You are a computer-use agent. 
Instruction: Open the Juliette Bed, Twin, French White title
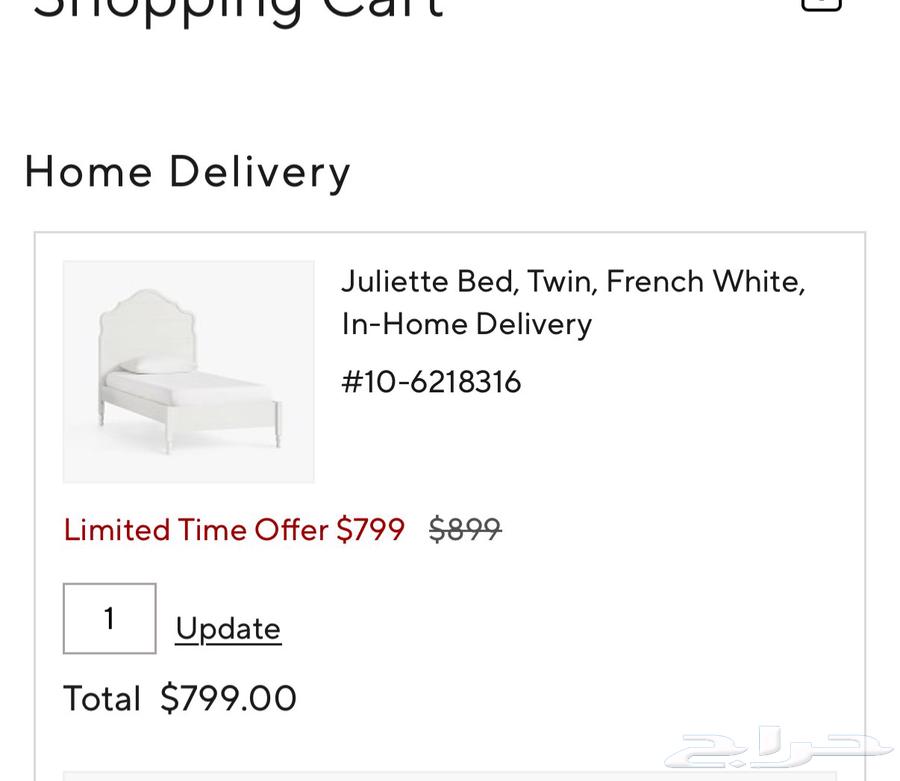point(573,281)
